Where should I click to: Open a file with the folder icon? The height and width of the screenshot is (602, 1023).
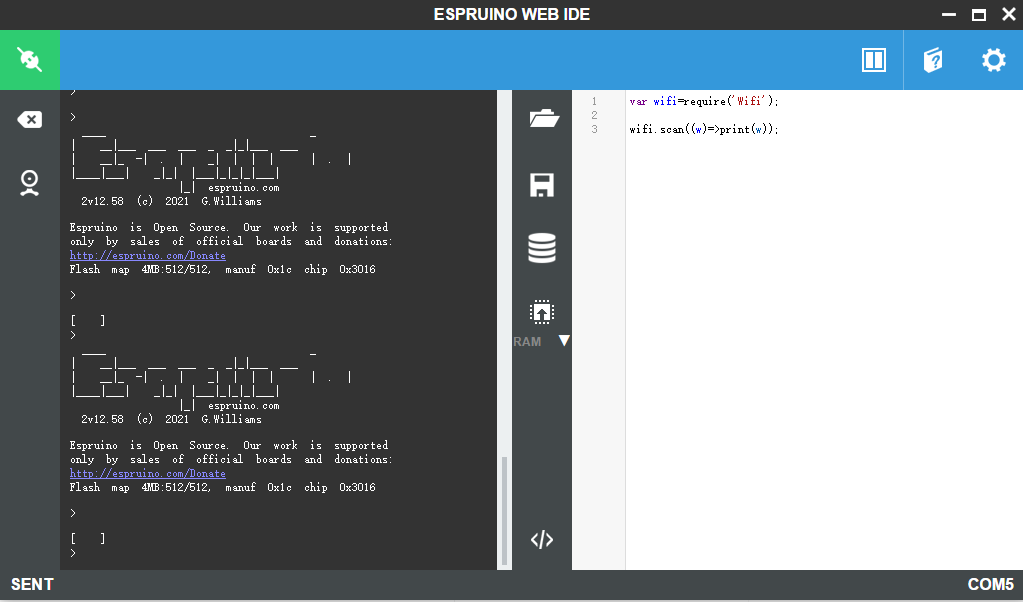543,118
